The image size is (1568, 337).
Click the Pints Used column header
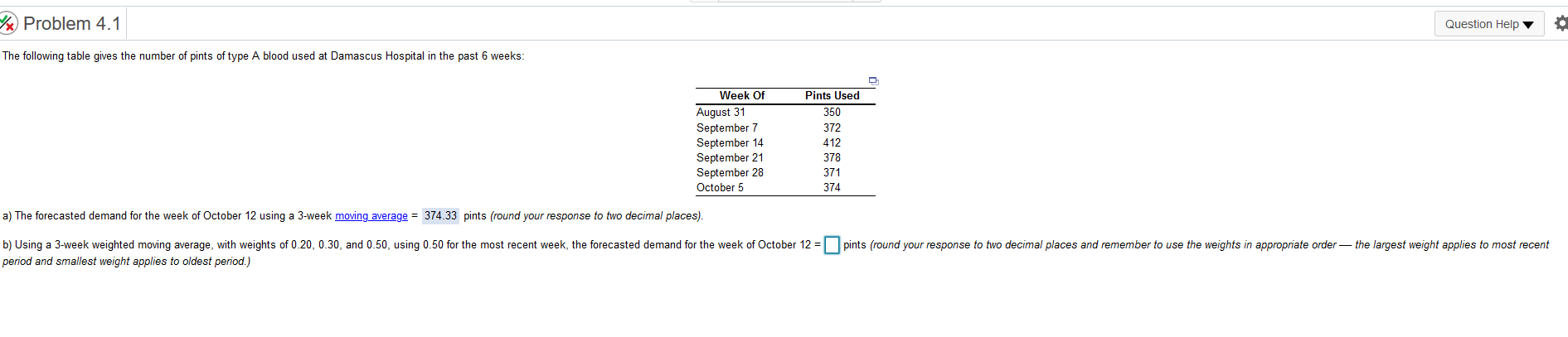point(832,96)
